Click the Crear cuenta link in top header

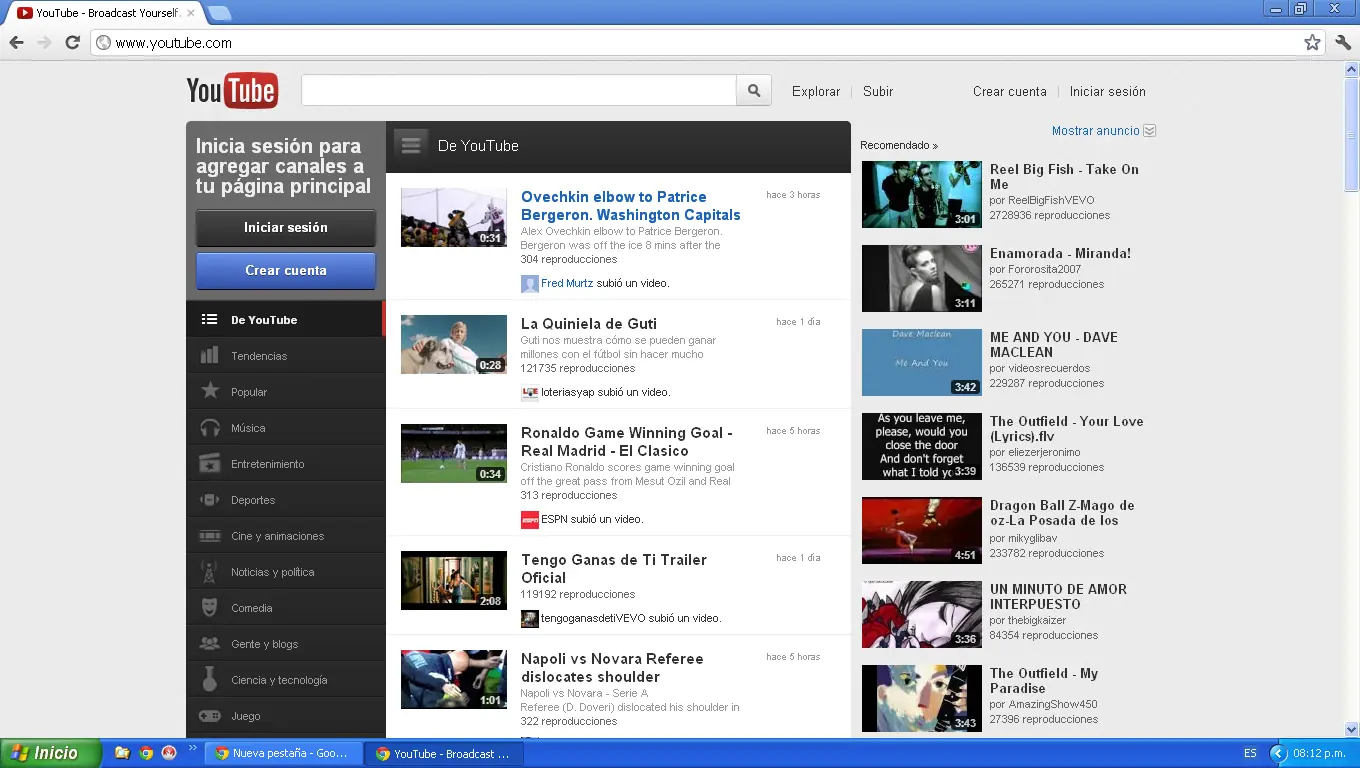tap(1010, 91)
